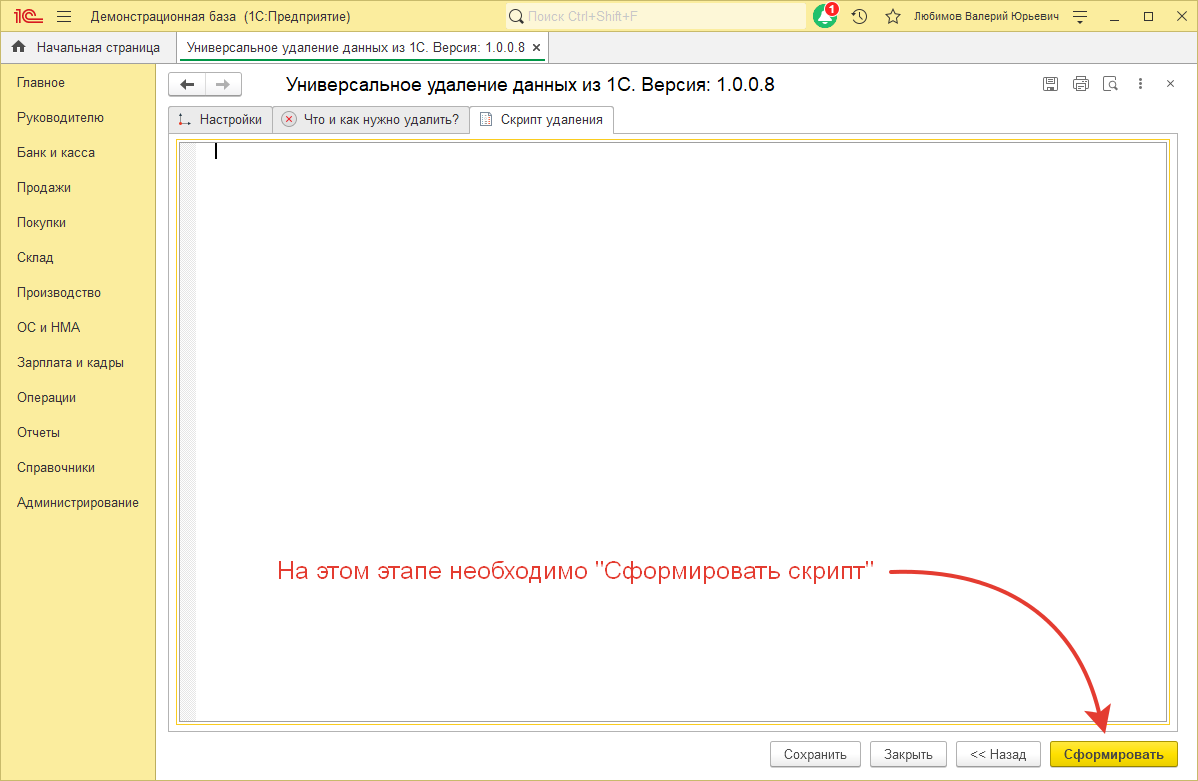Navigate back using the left arrow
This screenshot has width=1198, height=781.
(x=186, y=84)
